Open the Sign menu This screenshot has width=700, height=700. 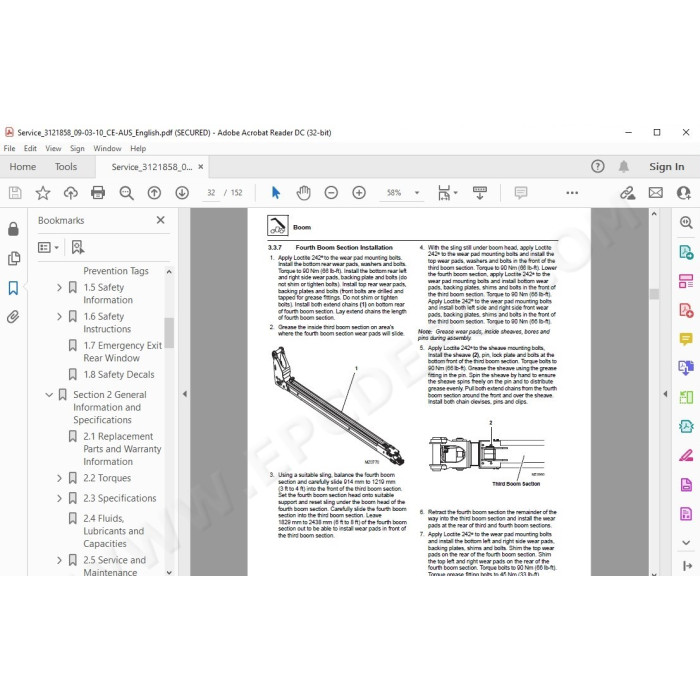click(x=77, y=148)
